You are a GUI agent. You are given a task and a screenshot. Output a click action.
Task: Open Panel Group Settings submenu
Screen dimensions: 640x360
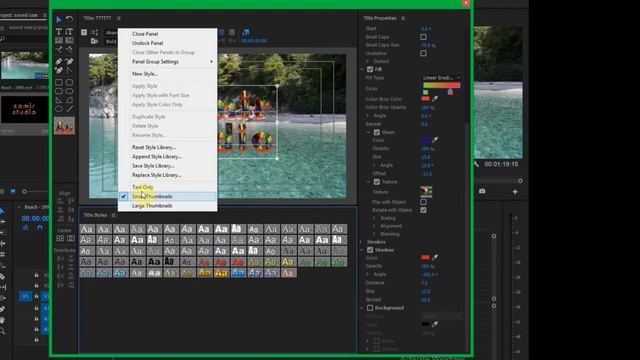point(168,62)
